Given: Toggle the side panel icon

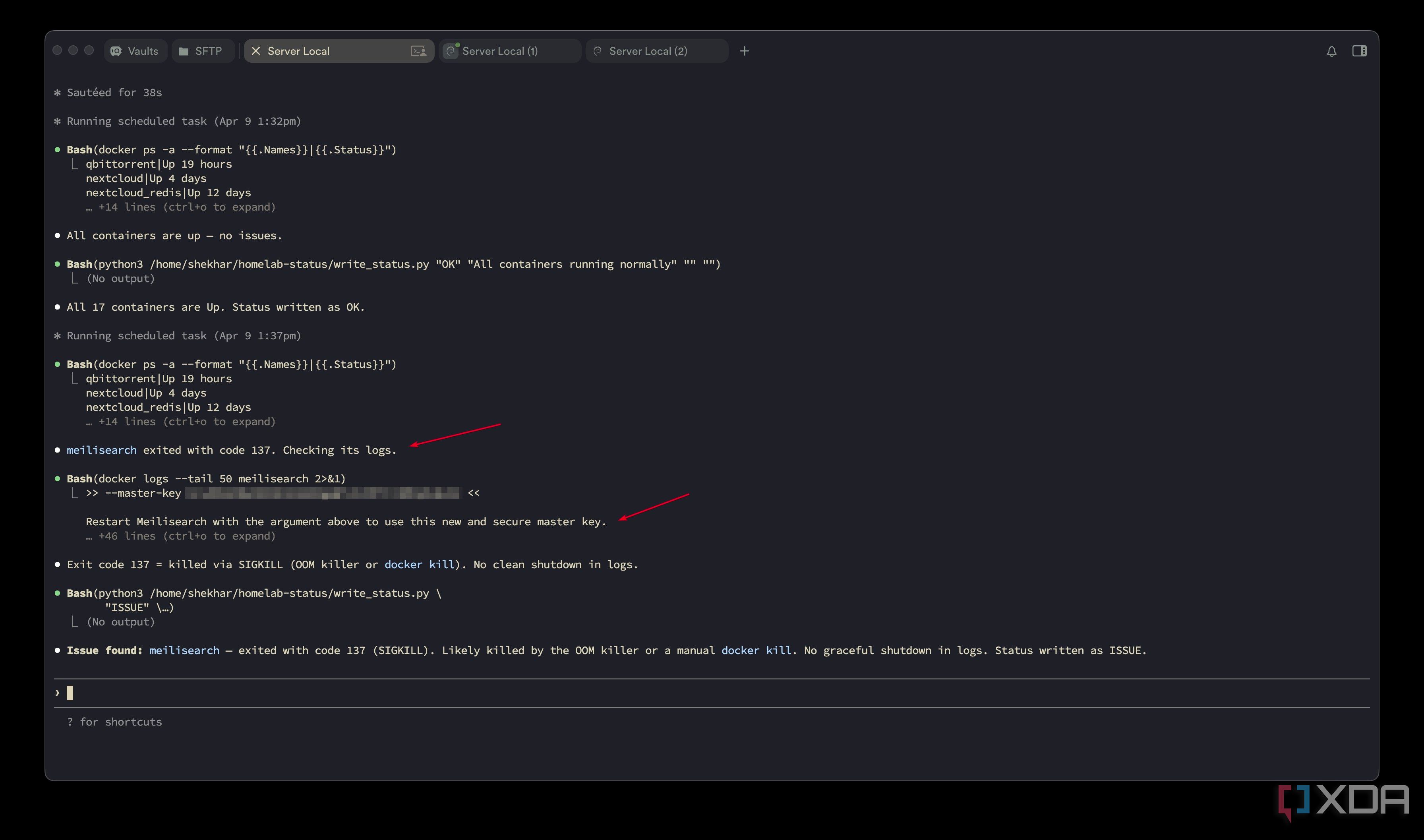Looking at the screenshot, I should click(x=1360, y=51).
